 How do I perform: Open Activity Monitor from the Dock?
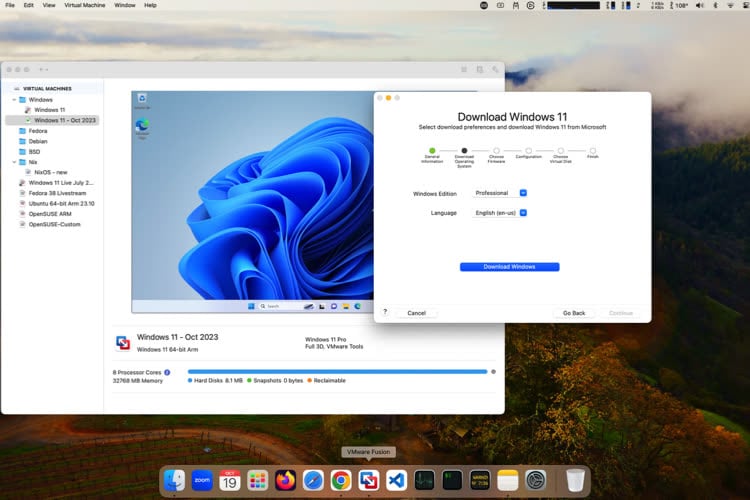424,480
